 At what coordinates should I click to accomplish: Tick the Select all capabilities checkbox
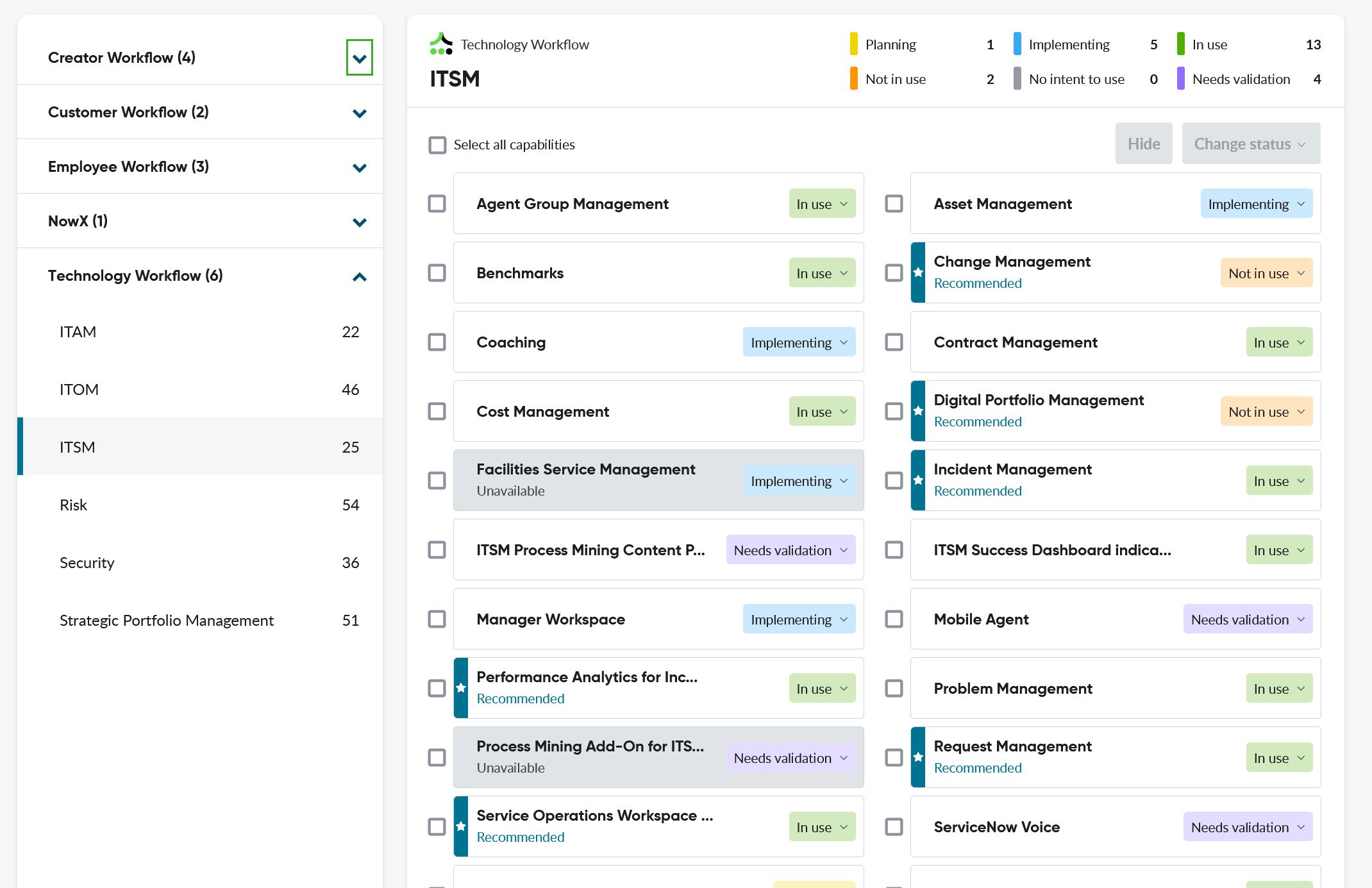tap(437, 145)
